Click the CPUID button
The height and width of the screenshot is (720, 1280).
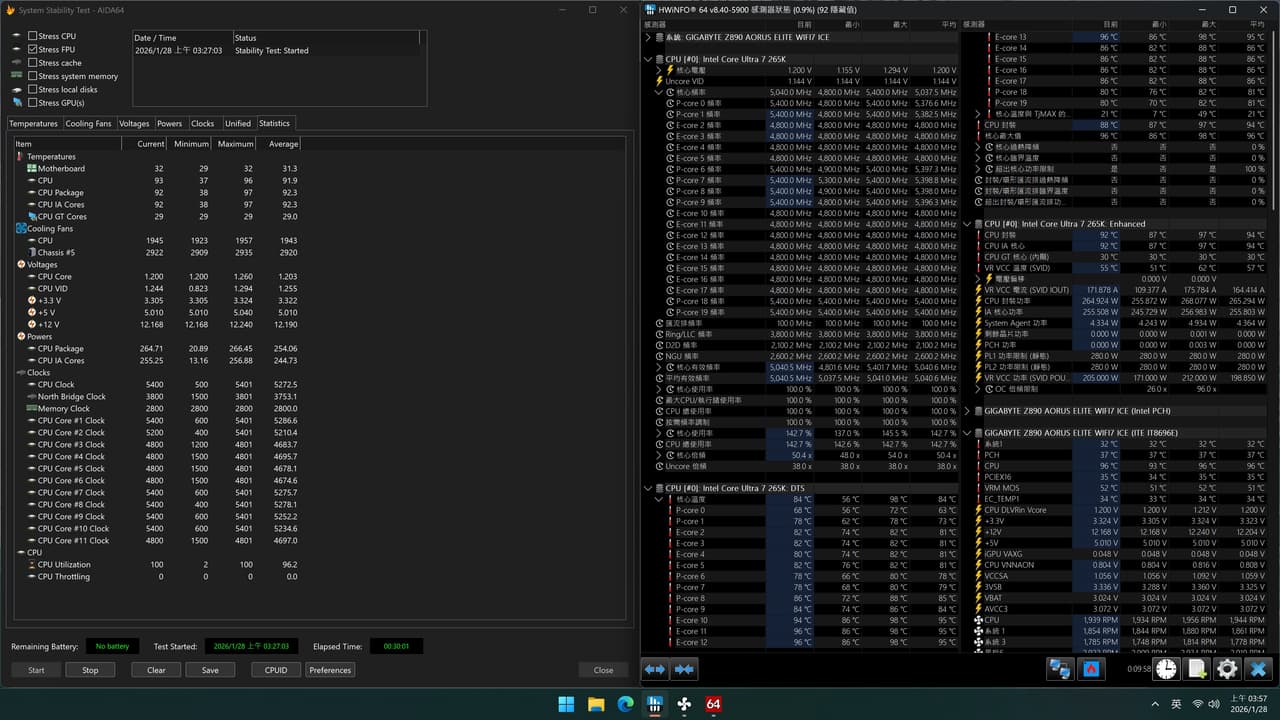coord(276,670)
